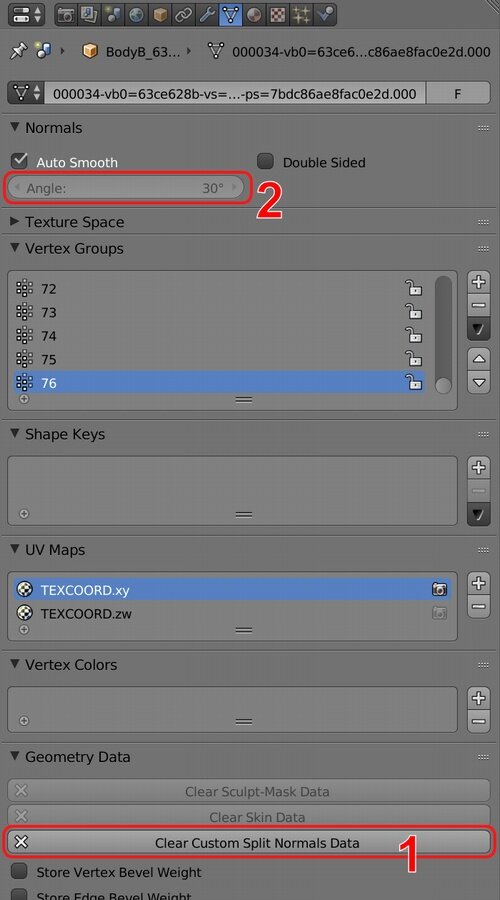Screen dimensions: 500x900
Task: Enable Store Vertex Bevel Weight
Action: point(20,871)
